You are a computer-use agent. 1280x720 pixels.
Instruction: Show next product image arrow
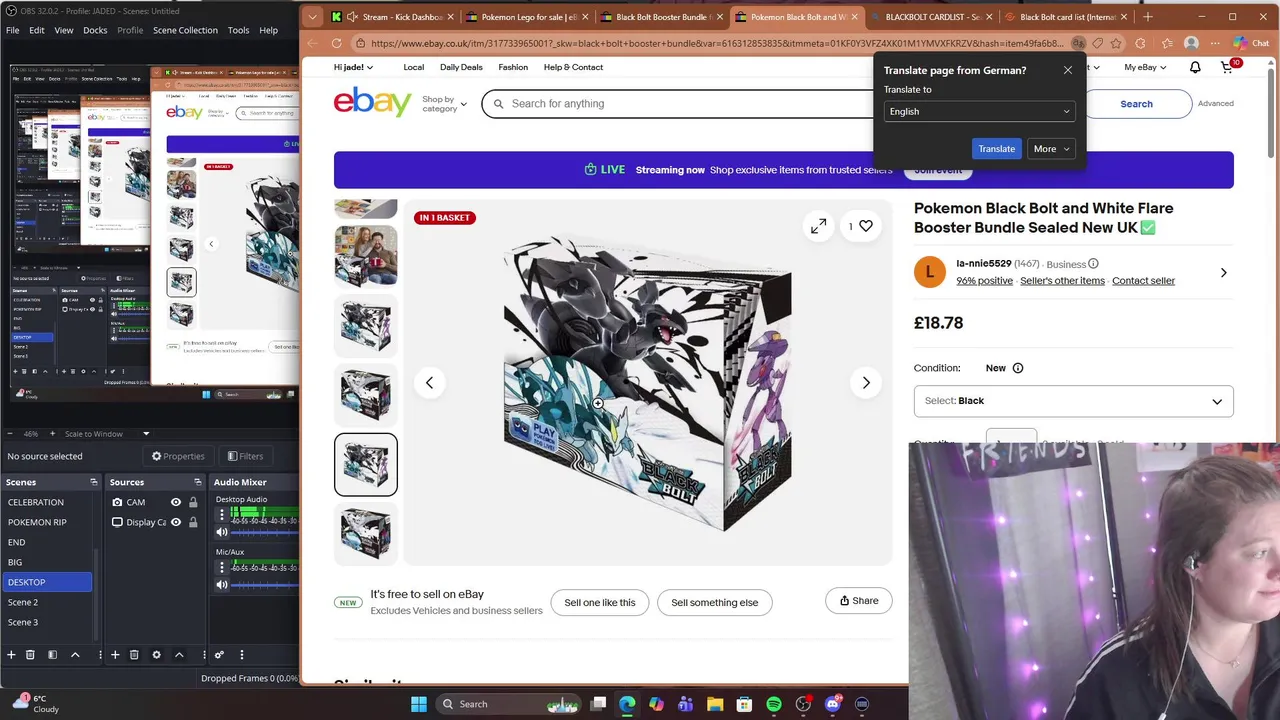click(866, 383)
